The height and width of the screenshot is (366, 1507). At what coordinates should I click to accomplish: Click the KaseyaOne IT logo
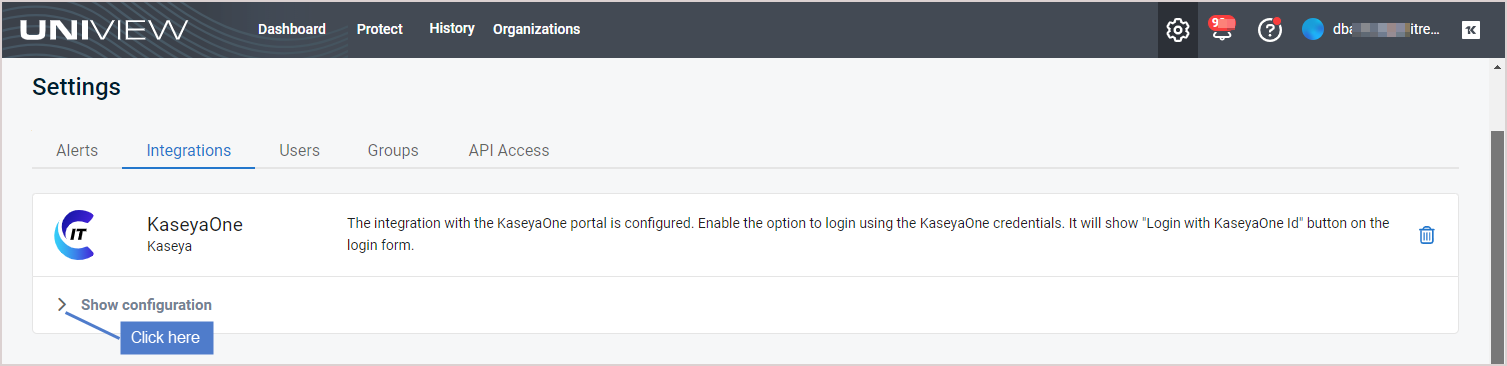[74, 235]
